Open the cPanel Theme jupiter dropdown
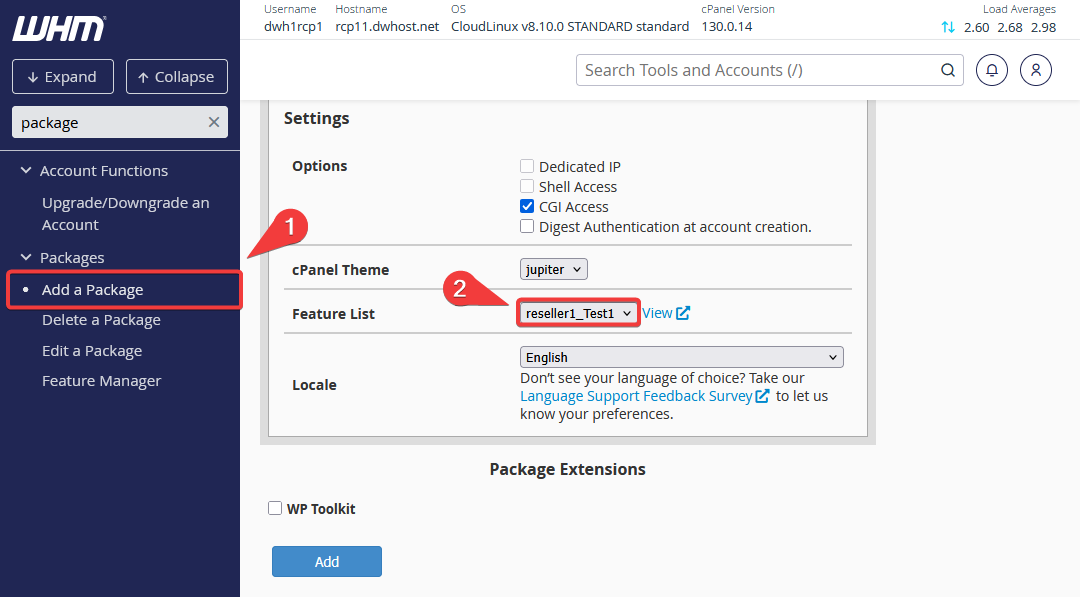Viewport: 1080px width, 597px height. click(x=554, y=269)
